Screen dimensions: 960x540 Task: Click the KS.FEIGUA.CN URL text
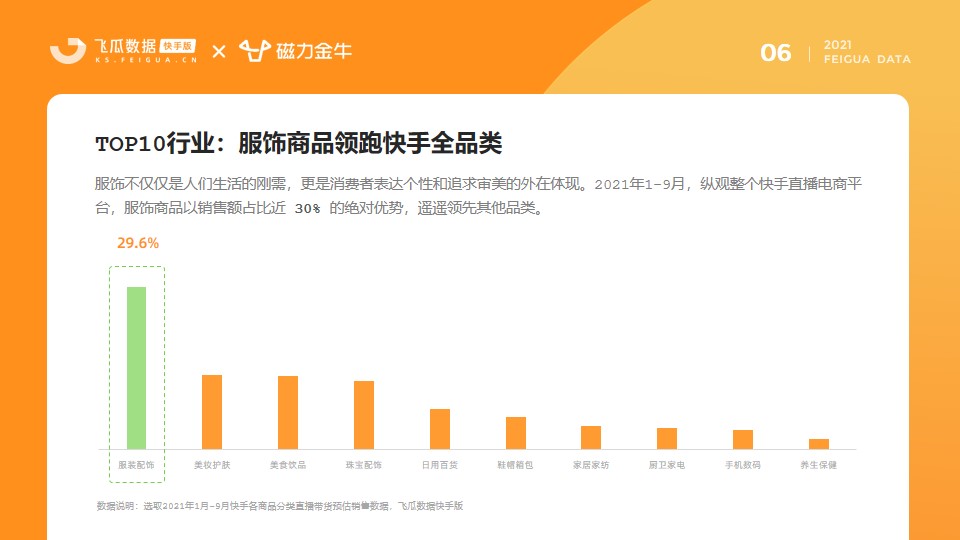pos(146,60)
